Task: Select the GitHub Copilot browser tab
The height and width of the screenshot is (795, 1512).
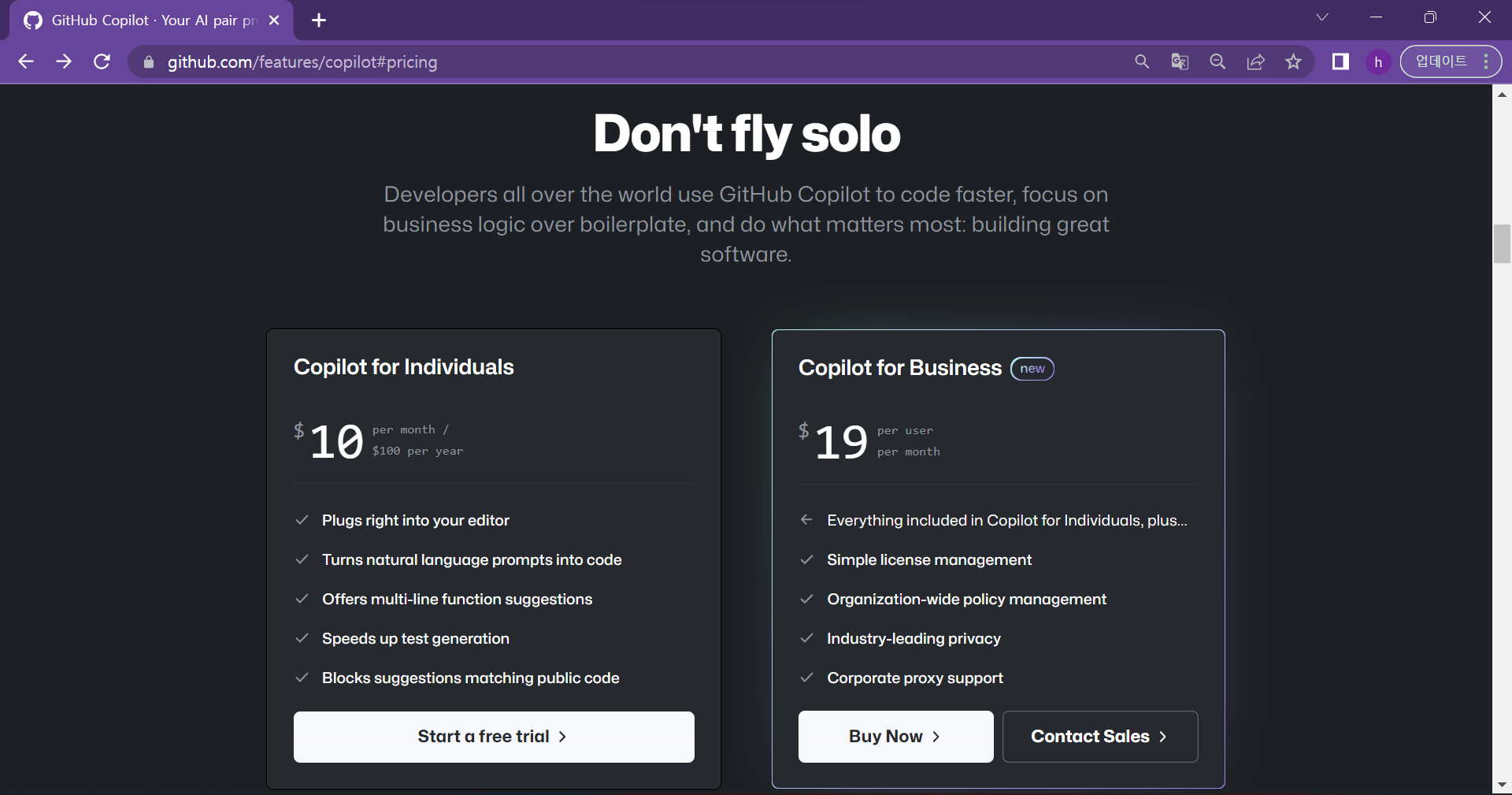Action: [x=151, y=20]
